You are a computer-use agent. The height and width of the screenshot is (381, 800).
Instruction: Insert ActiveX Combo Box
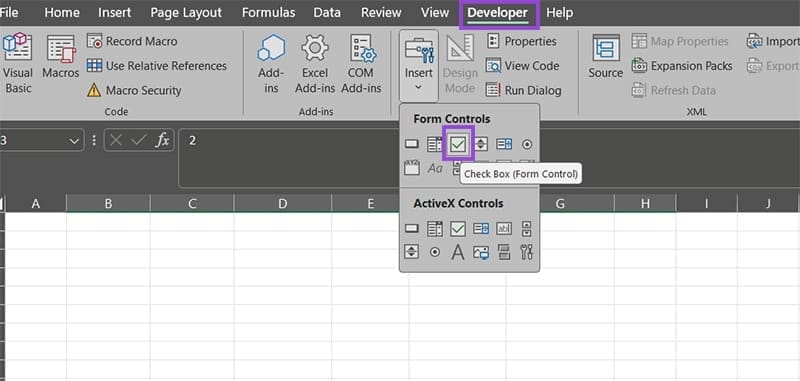click(x=435, y=229)
